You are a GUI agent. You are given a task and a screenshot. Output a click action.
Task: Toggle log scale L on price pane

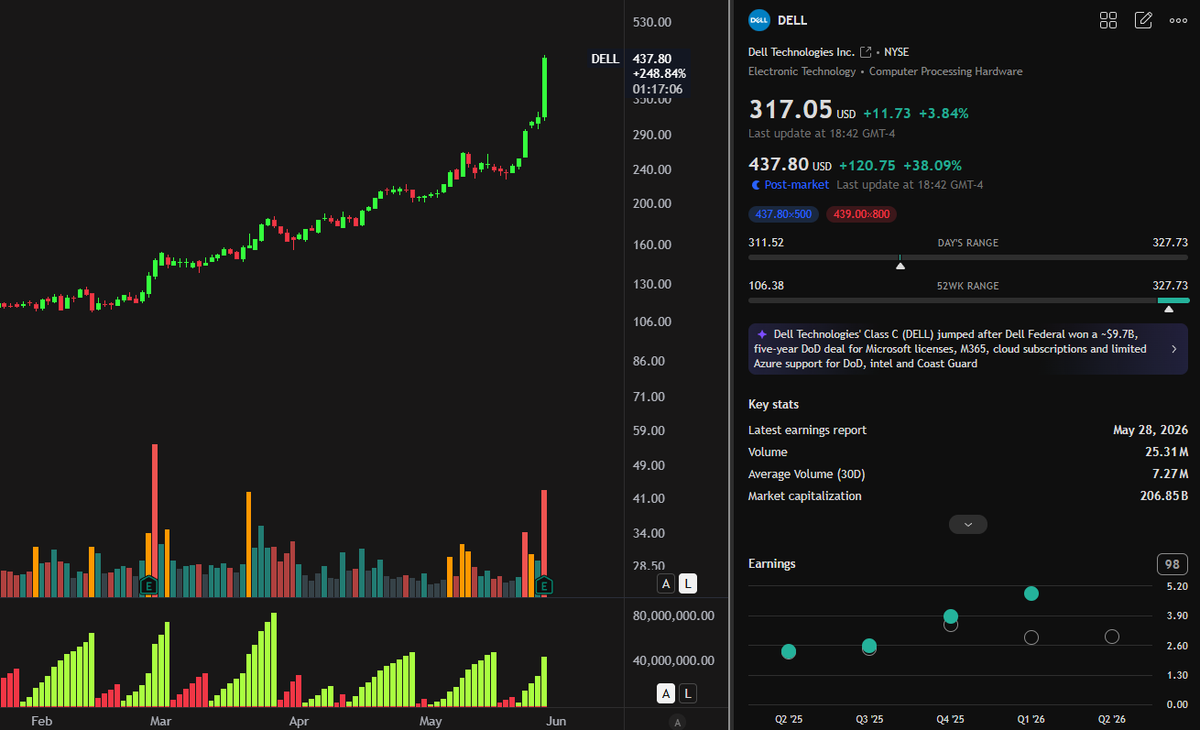(688, 584)
